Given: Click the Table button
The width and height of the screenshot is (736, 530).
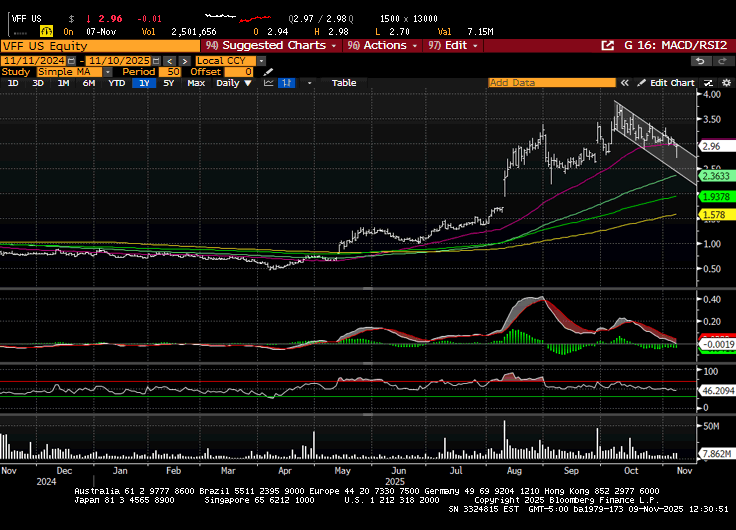Looking at the screenshot, I should coord(344,83).
